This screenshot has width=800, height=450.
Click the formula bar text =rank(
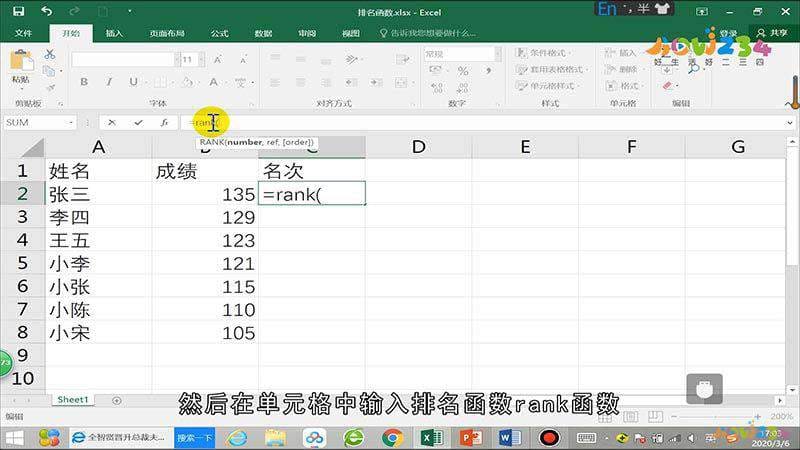point(204,122)
